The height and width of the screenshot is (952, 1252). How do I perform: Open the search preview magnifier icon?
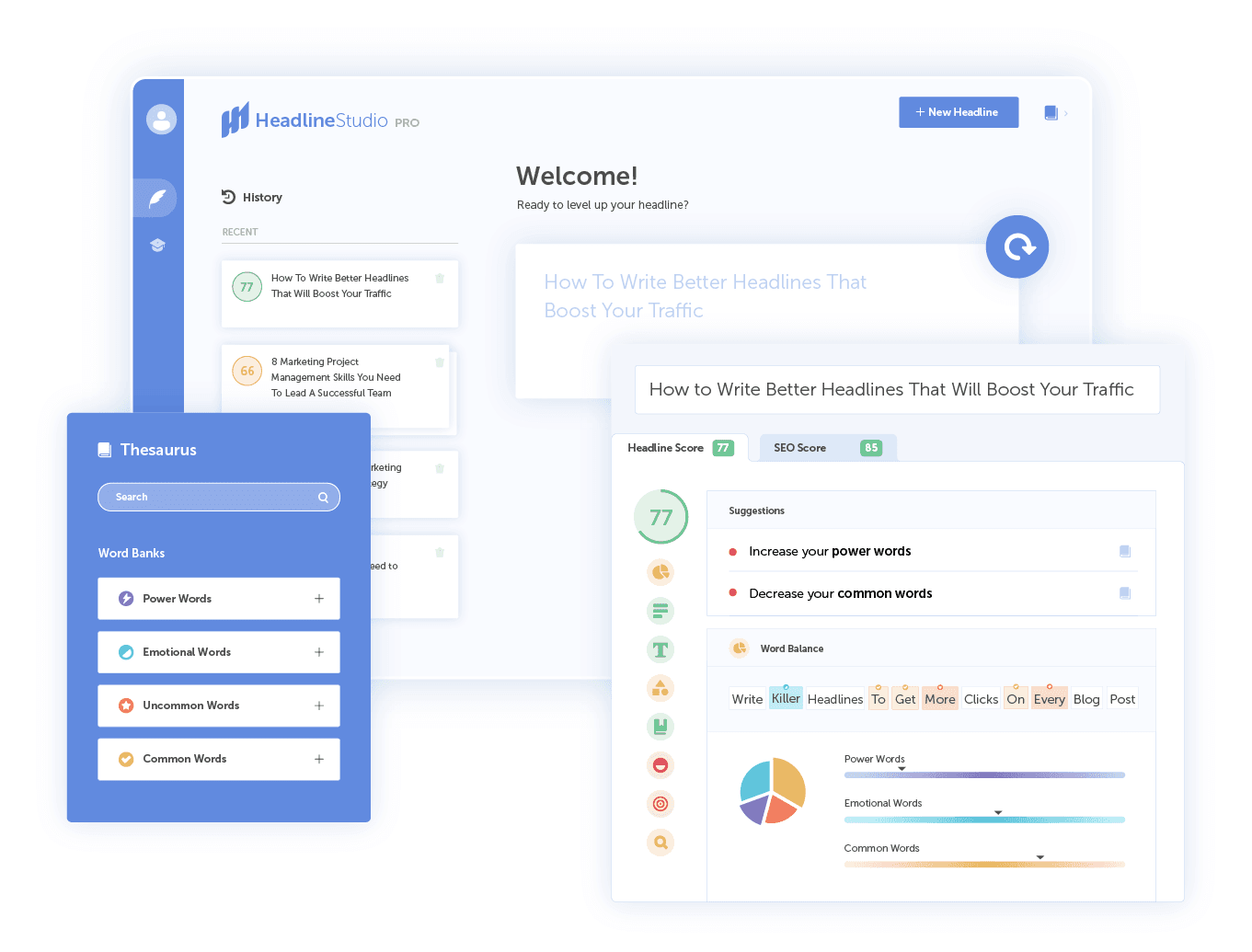[x=660, y=843]
